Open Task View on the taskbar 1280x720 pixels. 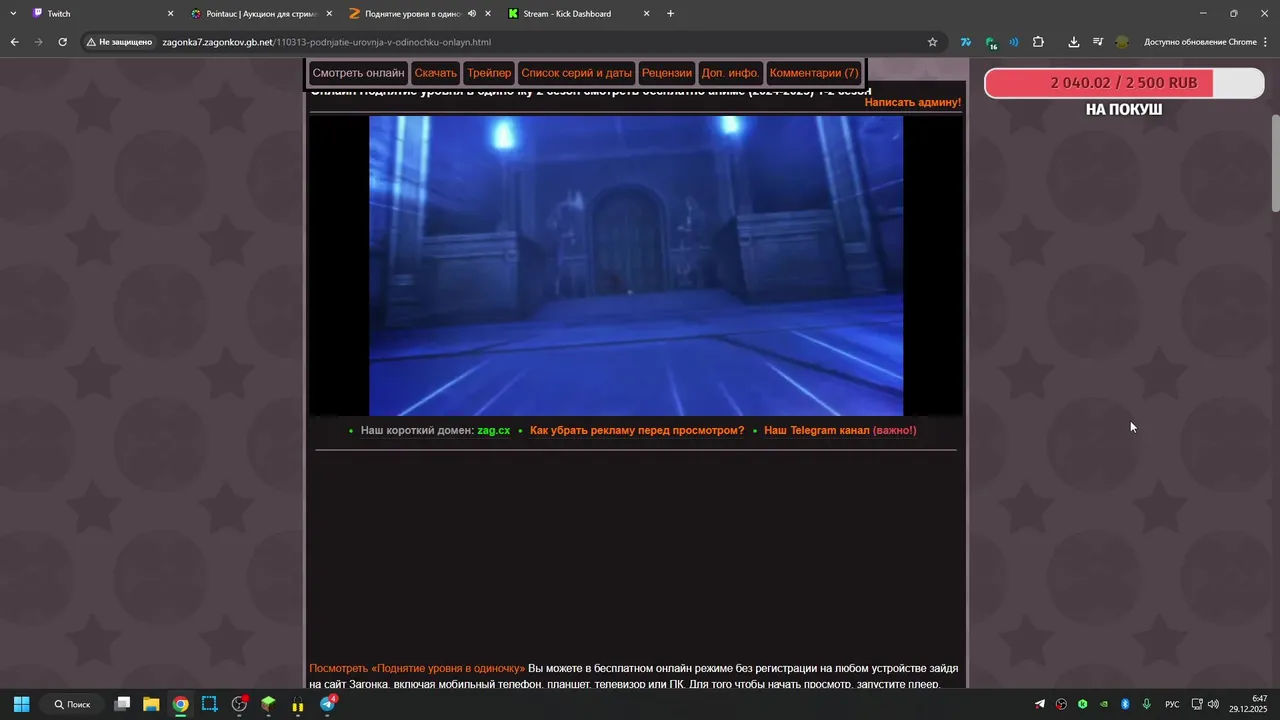click(122, 704)
